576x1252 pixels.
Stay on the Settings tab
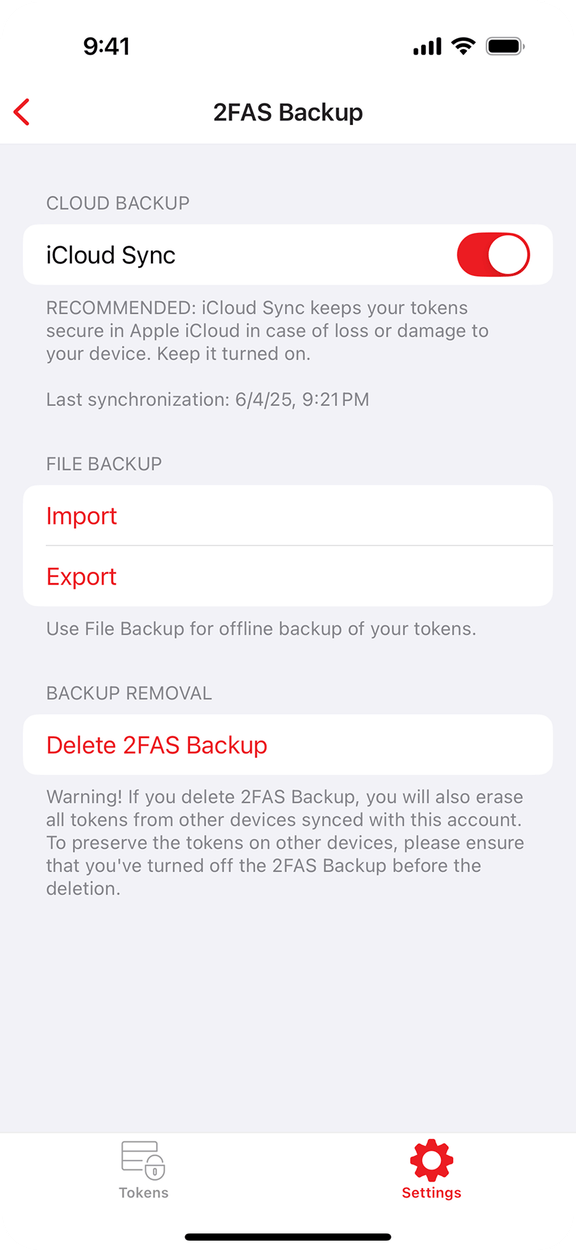[430, 1170]
